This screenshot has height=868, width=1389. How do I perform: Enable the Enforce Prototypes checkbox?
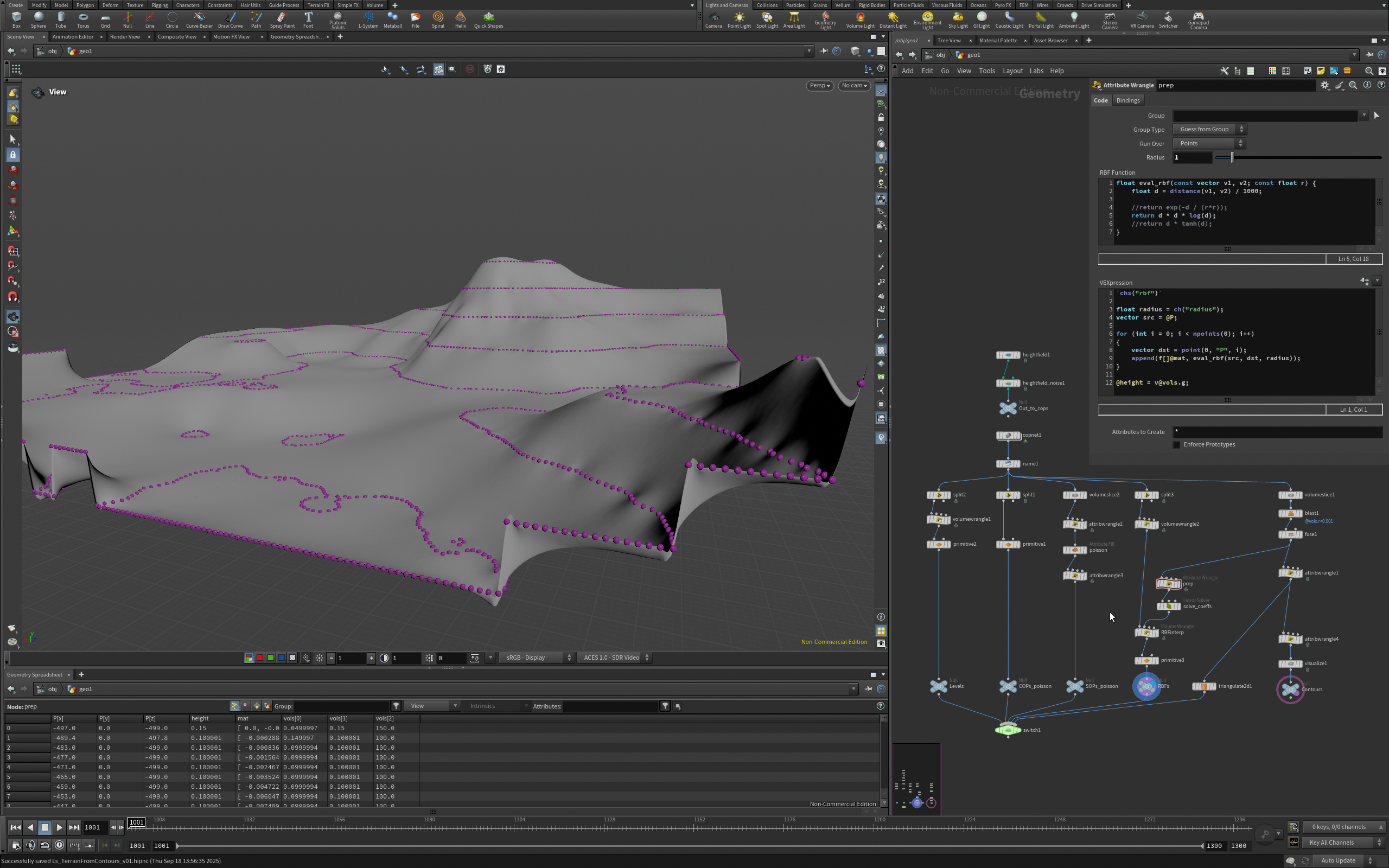pos(1177,445)
